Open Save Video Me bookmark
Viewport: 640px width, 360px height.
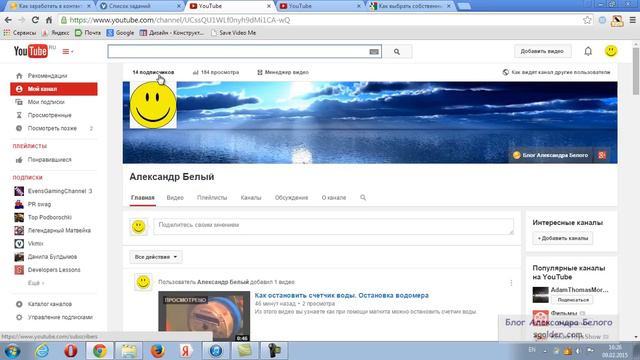233,33
